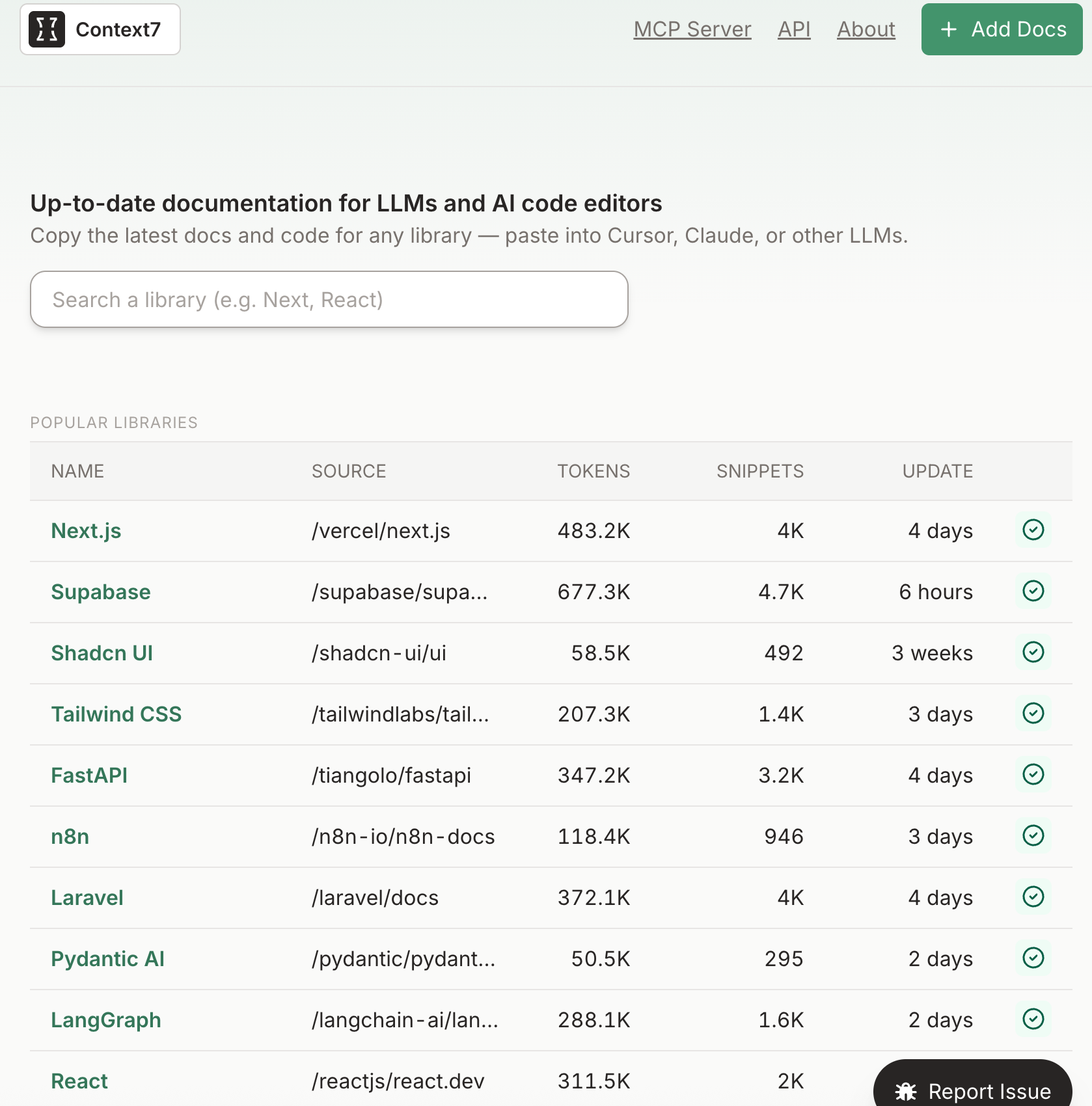Click the /tiangolo/fastapi source cell
Image resolution: width=1092 pixels, height=1106 pixels.
[392, 776]
